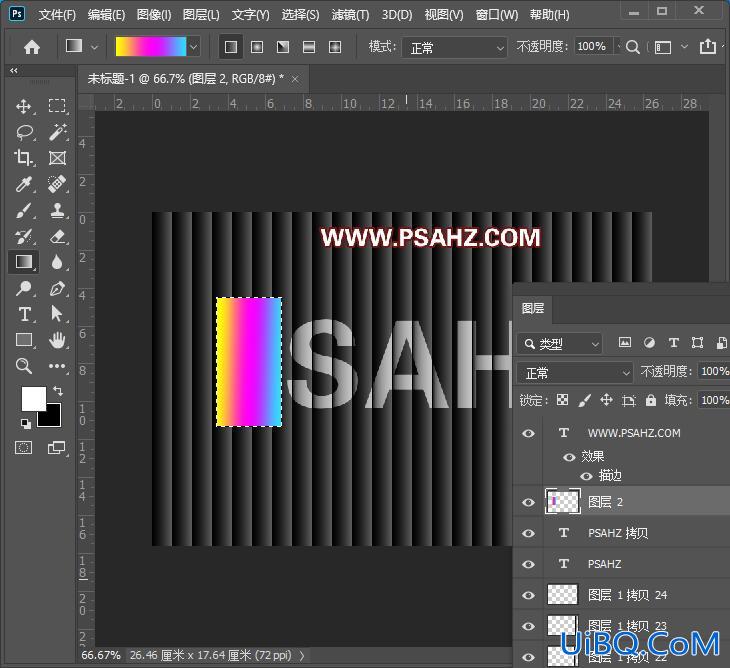730x668 pixels.
Task: Select the Gradient tool in toolbox
Action: (x=24, y=262)
